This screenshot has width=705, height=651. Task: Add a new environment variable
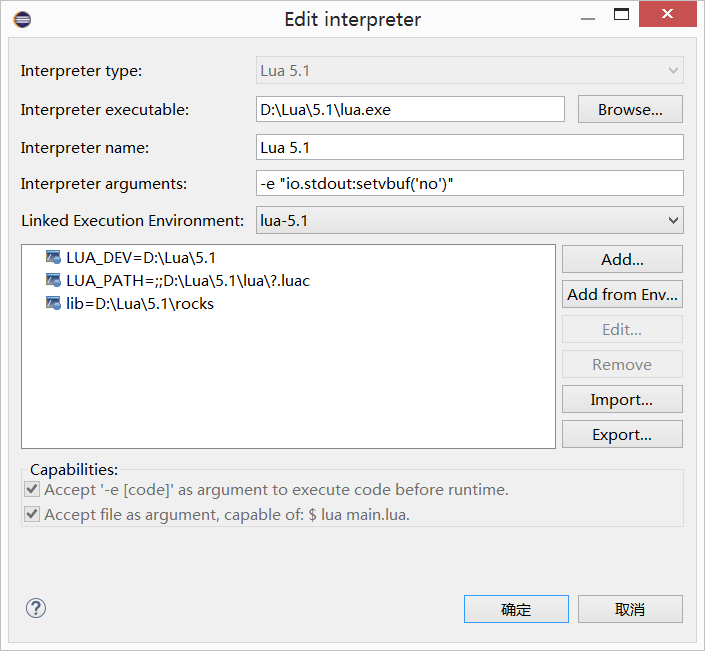622,259
